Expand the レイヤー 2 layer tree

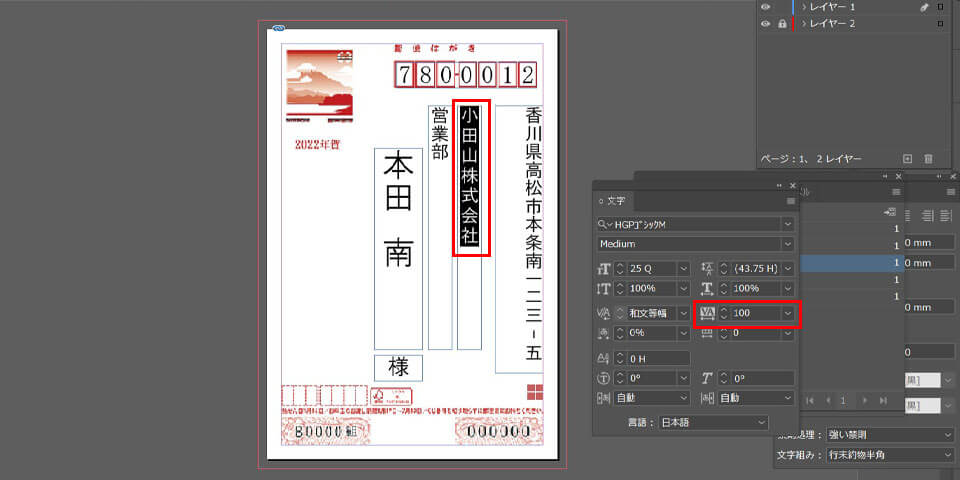pyautogui.click(x=804, y=23)
